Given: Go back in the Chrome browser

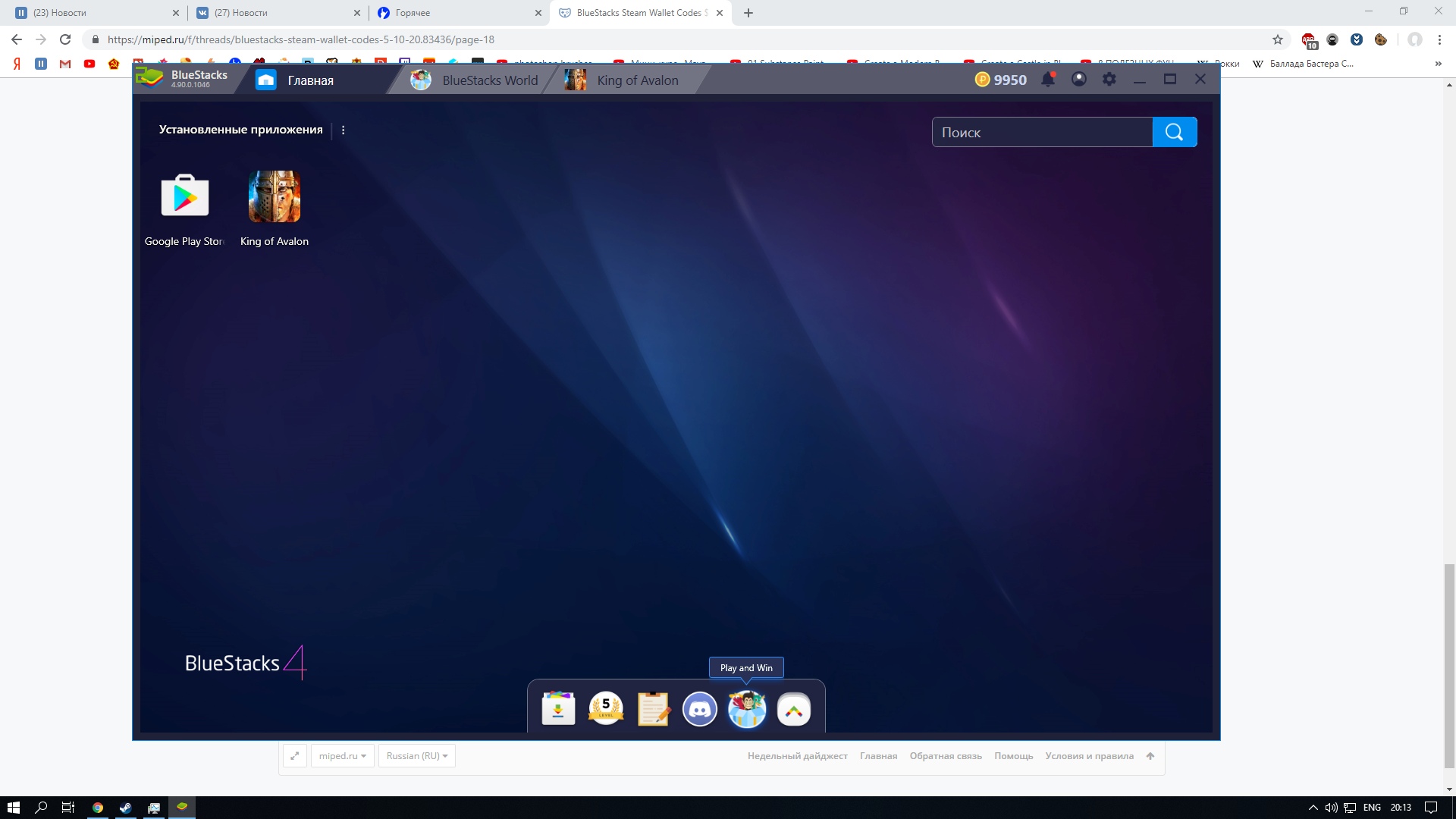Looking at the screenshot, I should pyautogui.click(x=17, y=39).
